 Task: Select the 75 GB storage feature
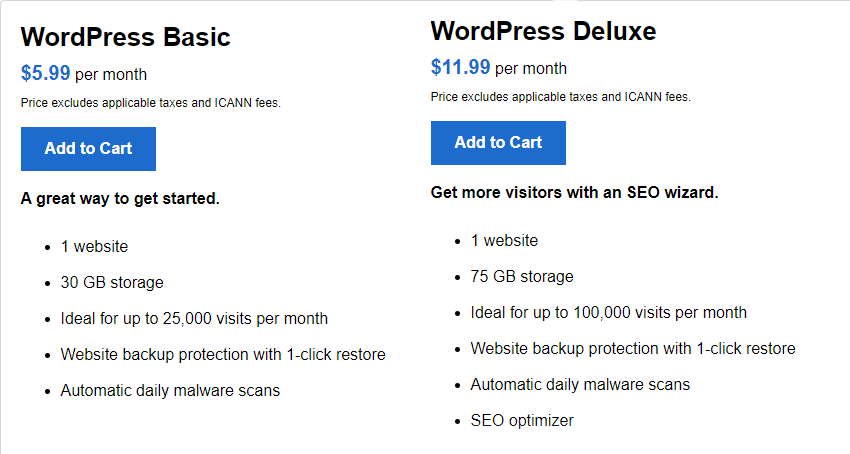click(522, 277)
